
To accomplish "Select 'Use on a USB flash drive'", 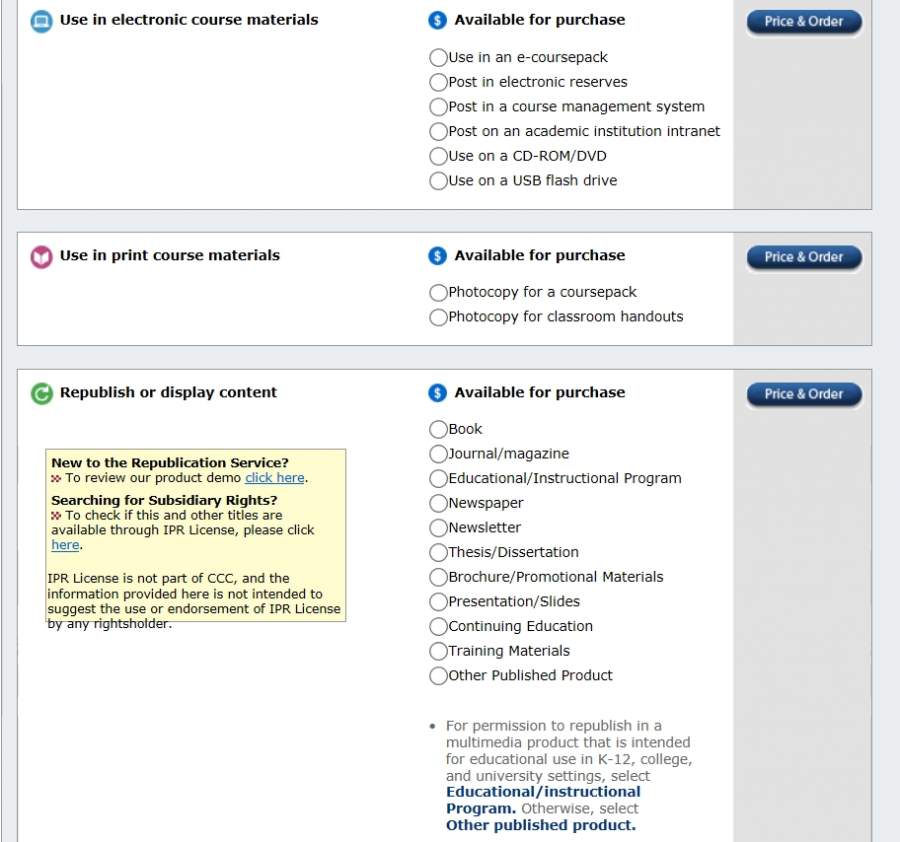I will (x=438, y=181).
